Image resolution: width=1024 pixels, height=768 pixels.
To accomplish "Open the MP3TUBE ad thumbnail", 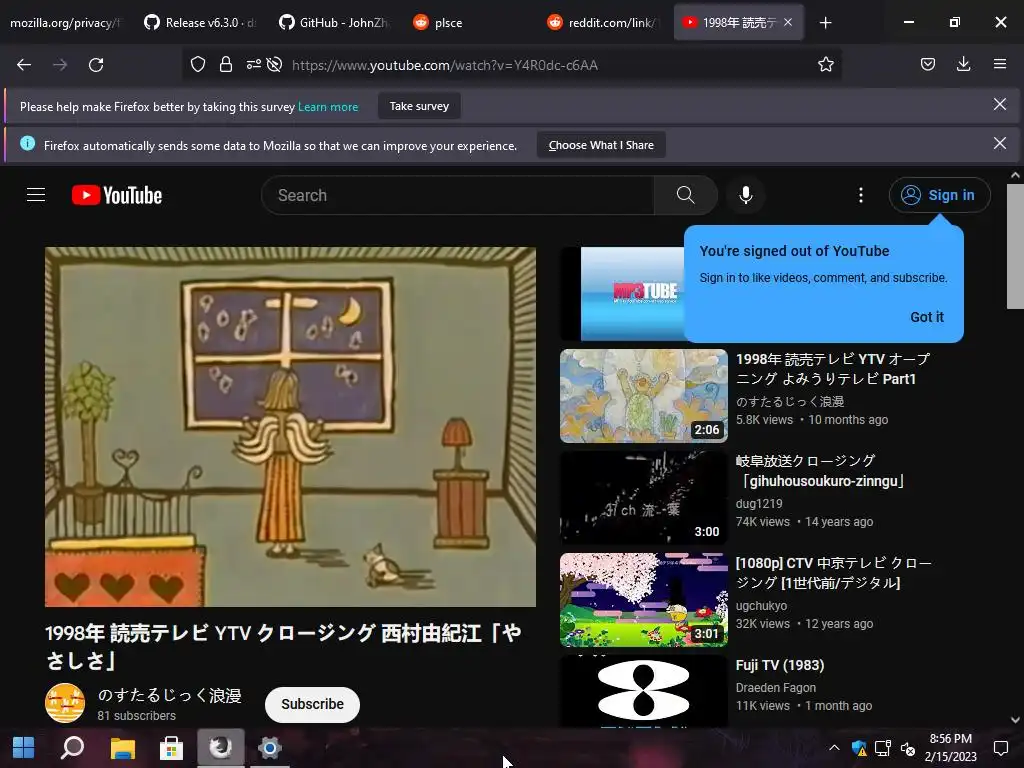I will pyautogui.click(x=622, y=294).
